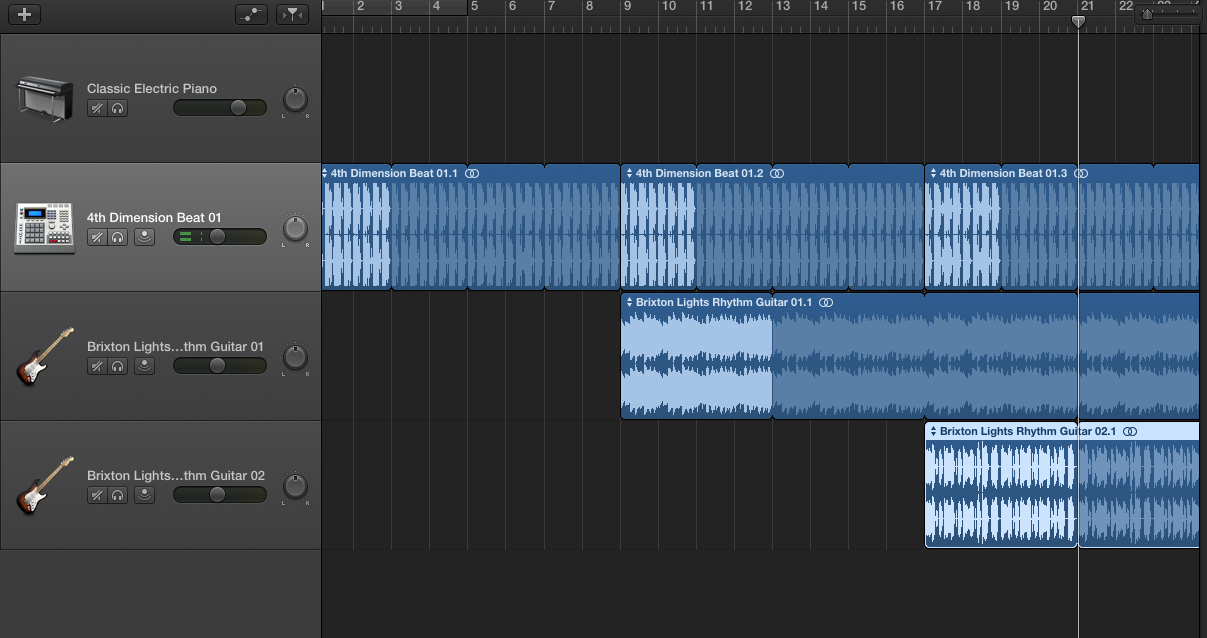This screenshot has width=1207, height=638.
Task: Mute the Classic Electric Piano track
Action: [97, 108]
